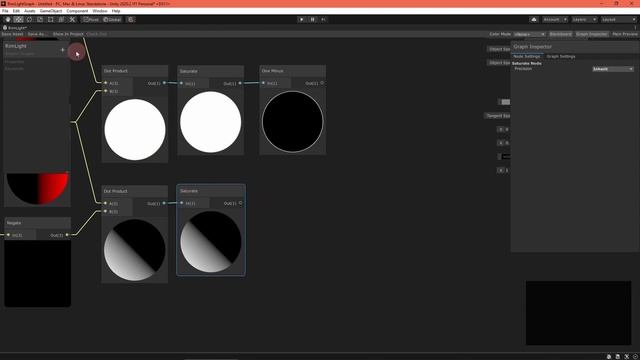Select the Scale tool
Viewport: 640px width, 360px height.
(40, 20)
